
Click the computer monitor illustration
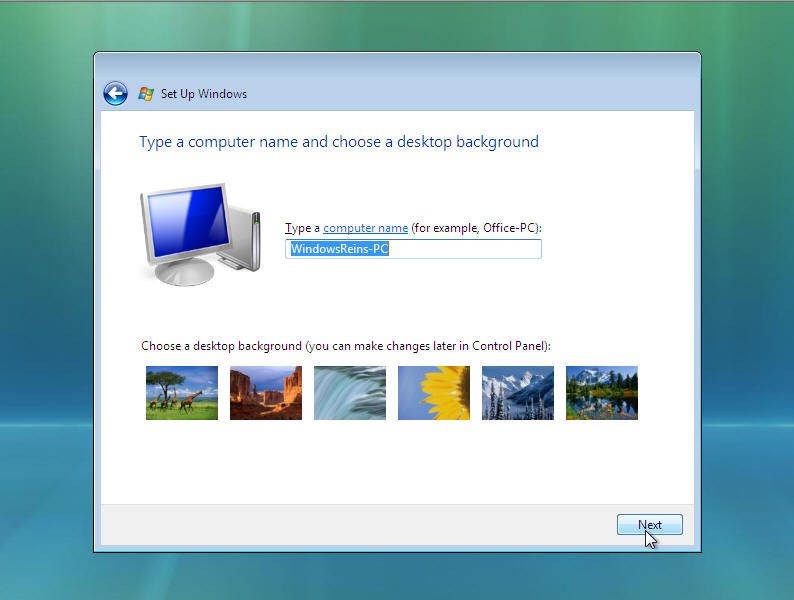click(x=201, y=234)
